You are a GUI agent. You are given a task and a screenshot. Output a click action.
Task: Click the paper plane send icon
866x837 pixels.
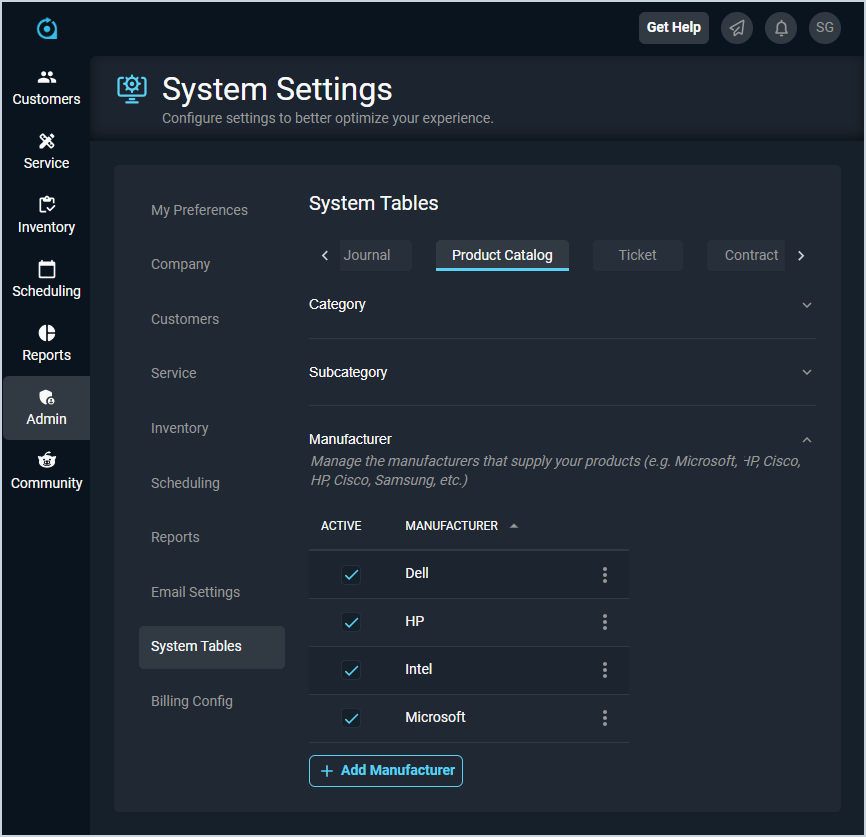(x=737, y=28)
